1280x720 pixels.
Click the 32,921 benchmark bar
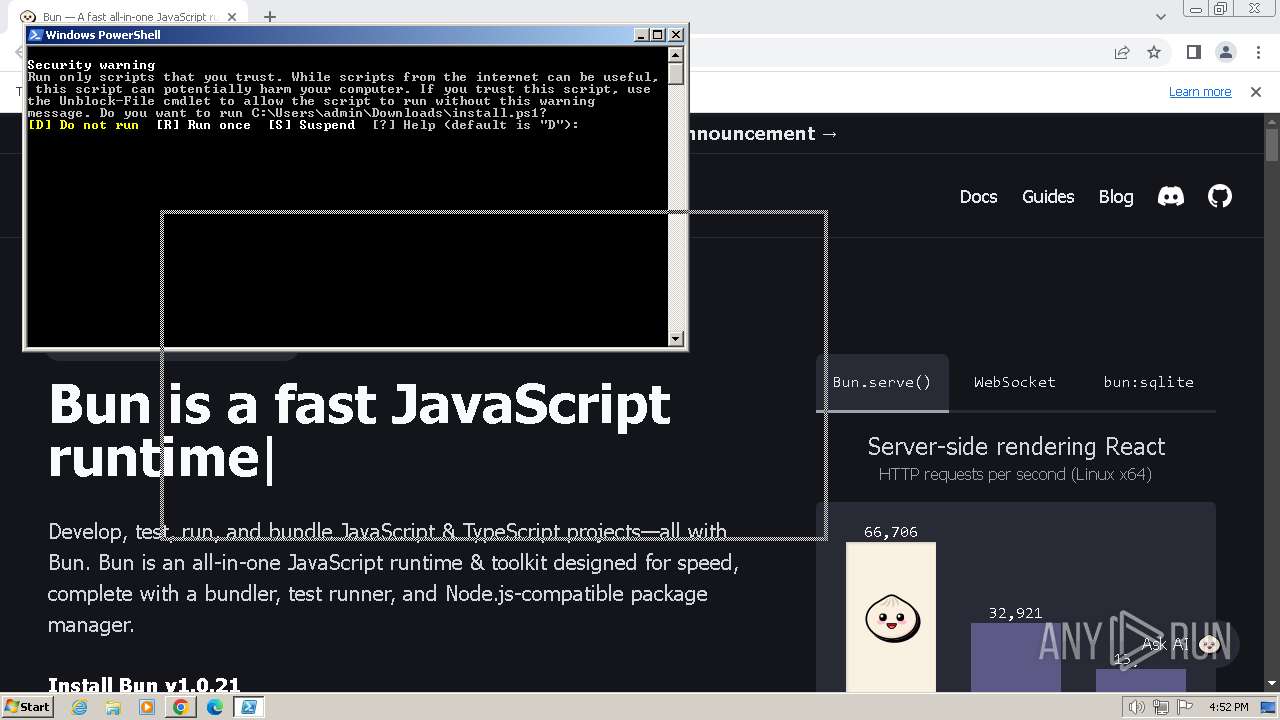1015,657
